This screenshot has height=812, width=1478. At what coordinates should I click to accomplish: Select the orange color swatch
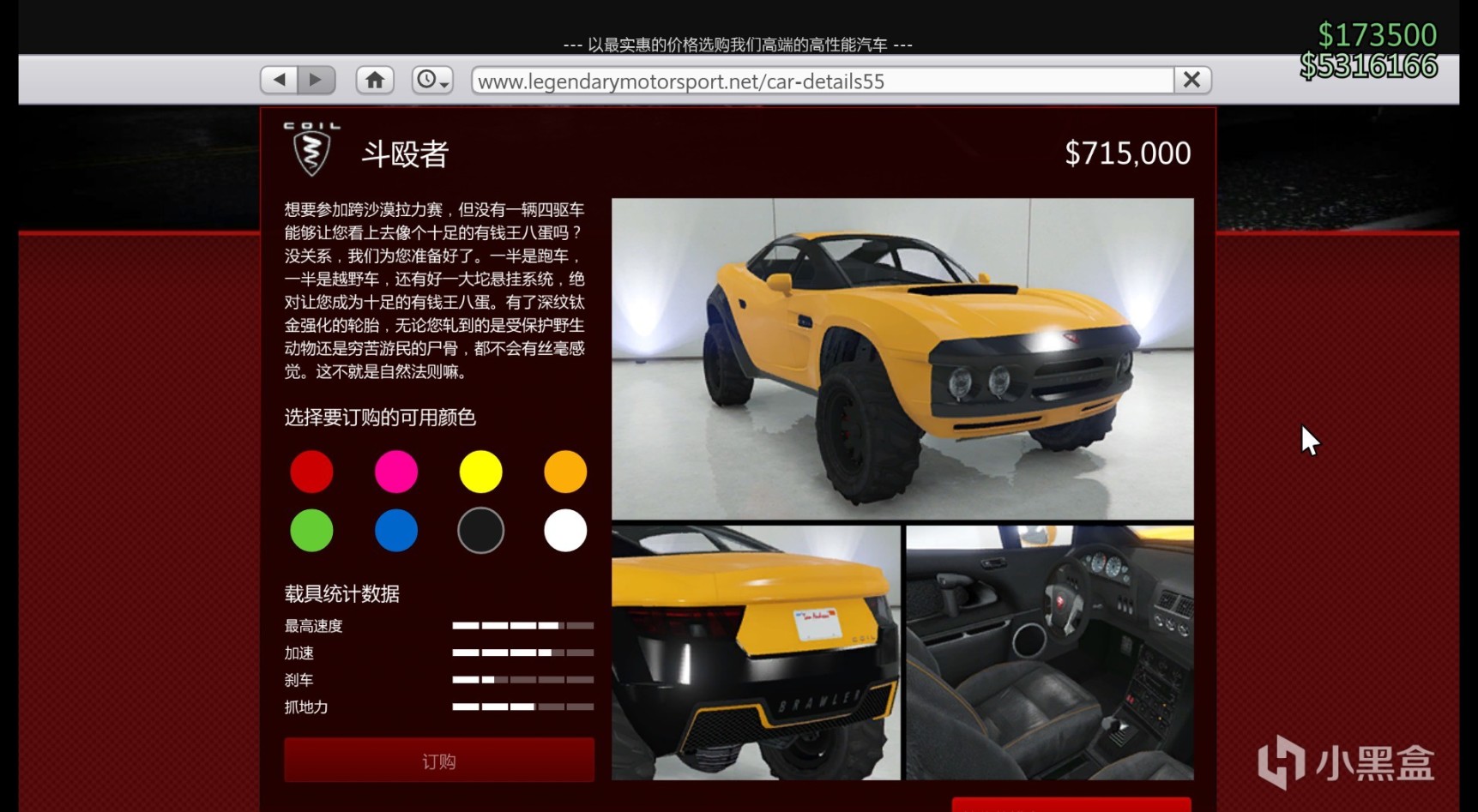pos(565,472)
